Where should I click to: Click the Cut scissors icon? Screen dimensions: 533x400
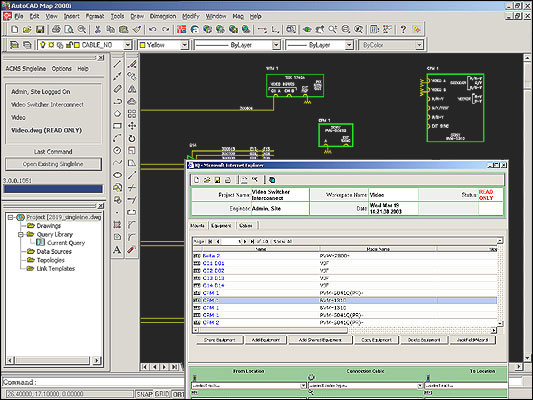pos(98,30)
